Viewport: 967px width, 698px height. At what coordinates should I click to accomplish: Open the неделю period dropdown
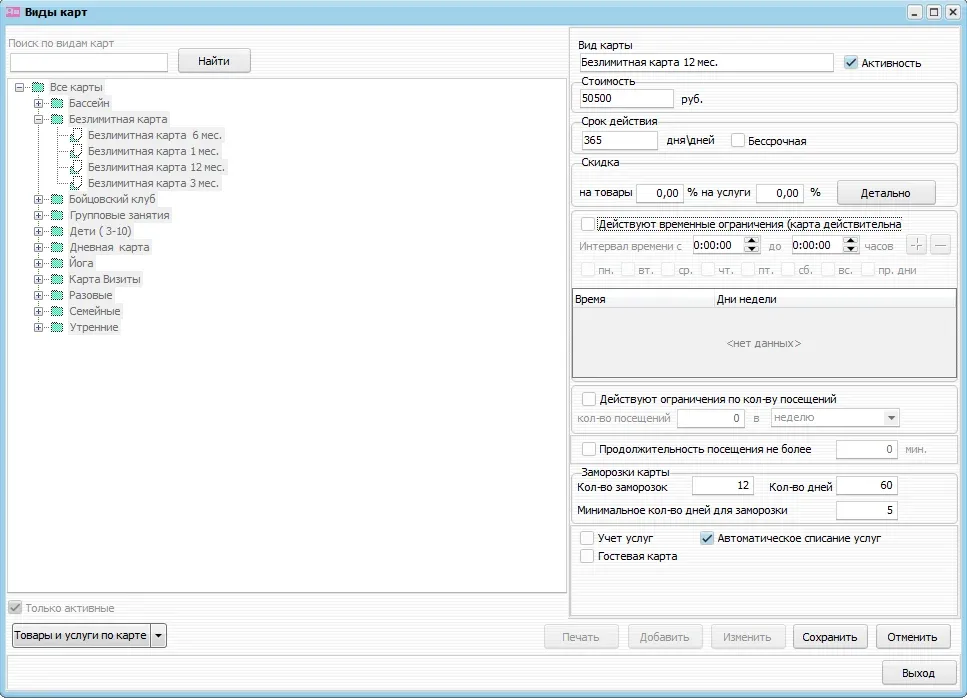click(891, 418)
